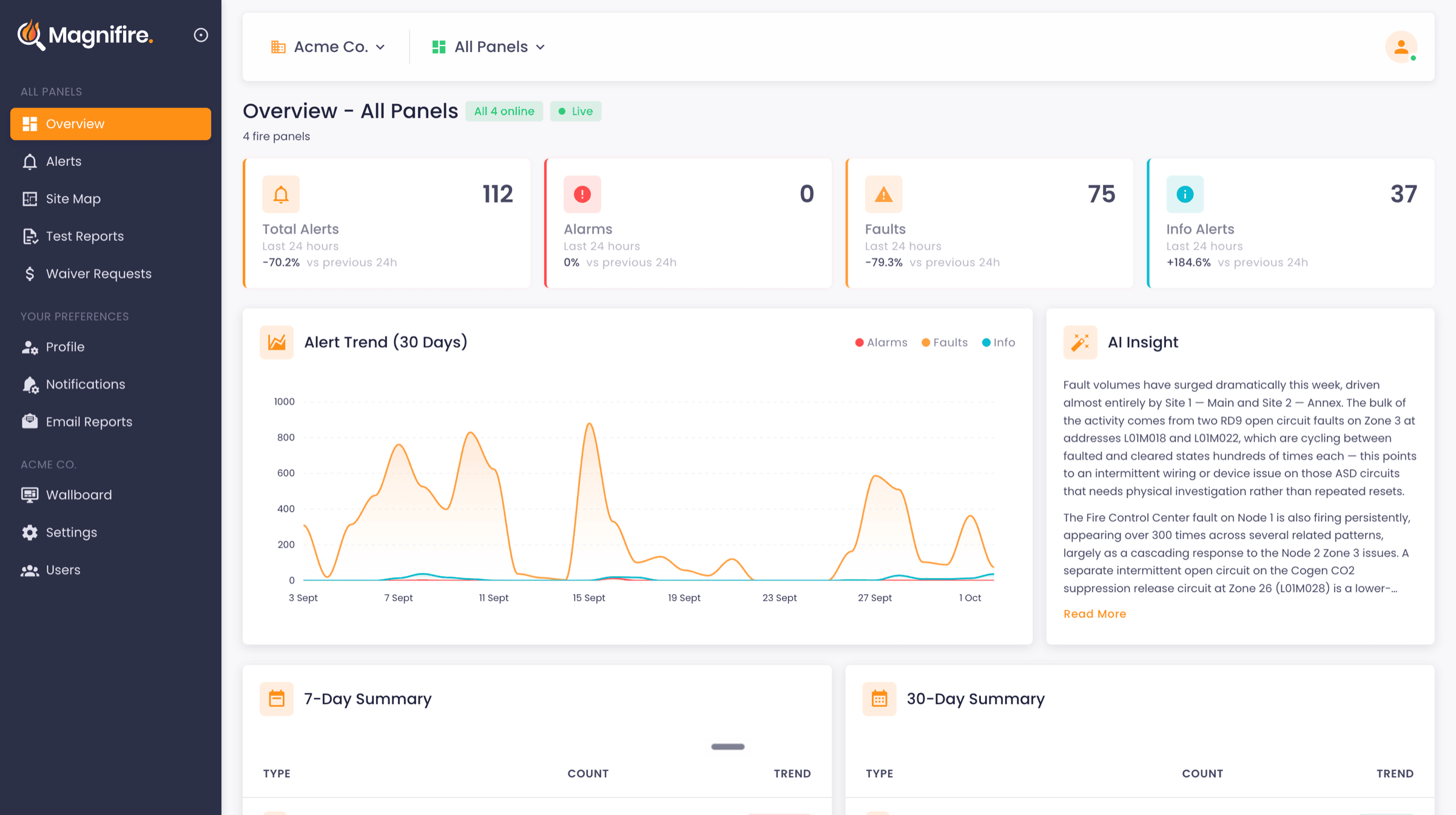The image size is (1456, 815).
Task: Click the Faults warning triangle icon
Action: pyautogui.click(x=883, y=194)
